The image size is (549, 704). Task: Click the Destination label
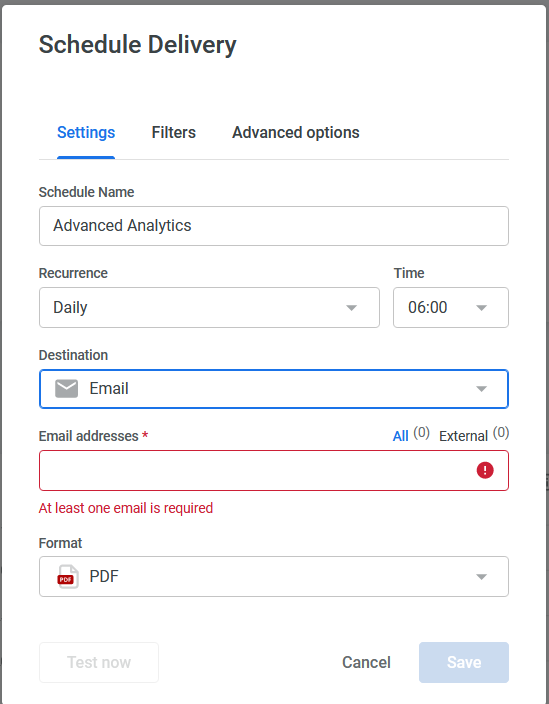[73, 355]
